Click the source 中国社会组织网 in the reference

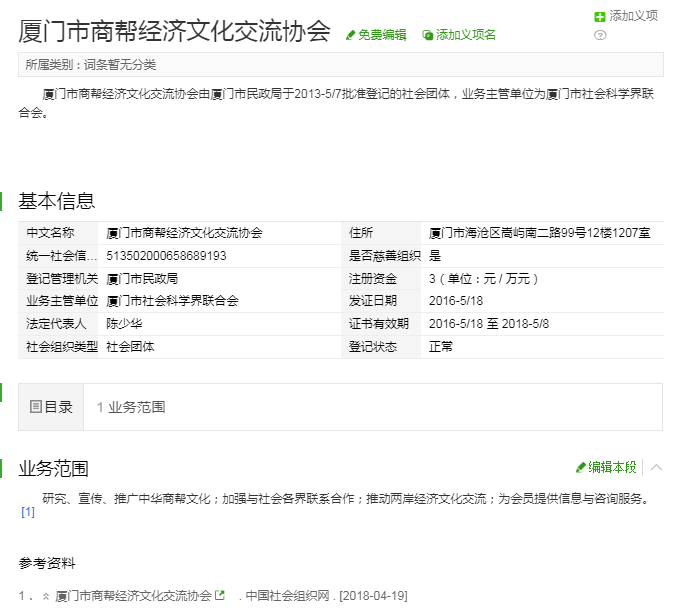288,596
